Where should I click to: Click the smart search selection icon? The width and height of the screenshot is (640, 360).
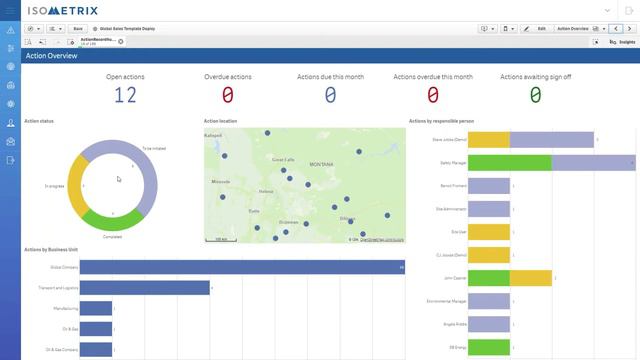point(28,42)
